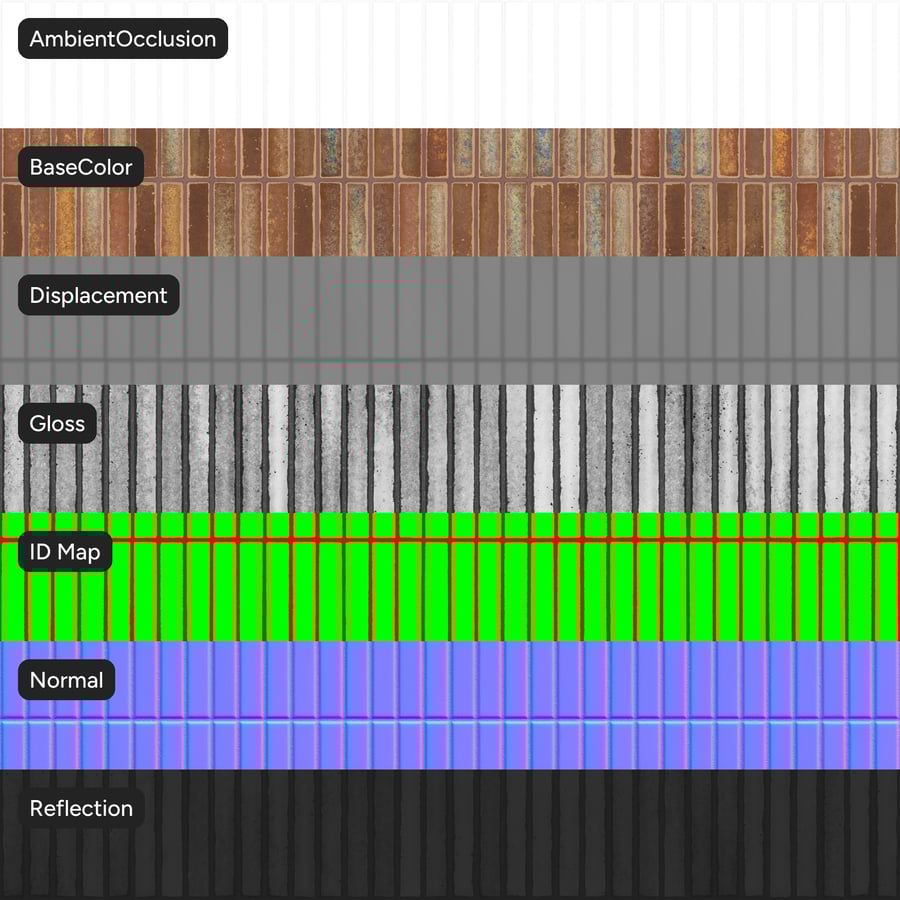900x900 pixels.
Task: Click the ID Map label
Action: click(65, 552)
